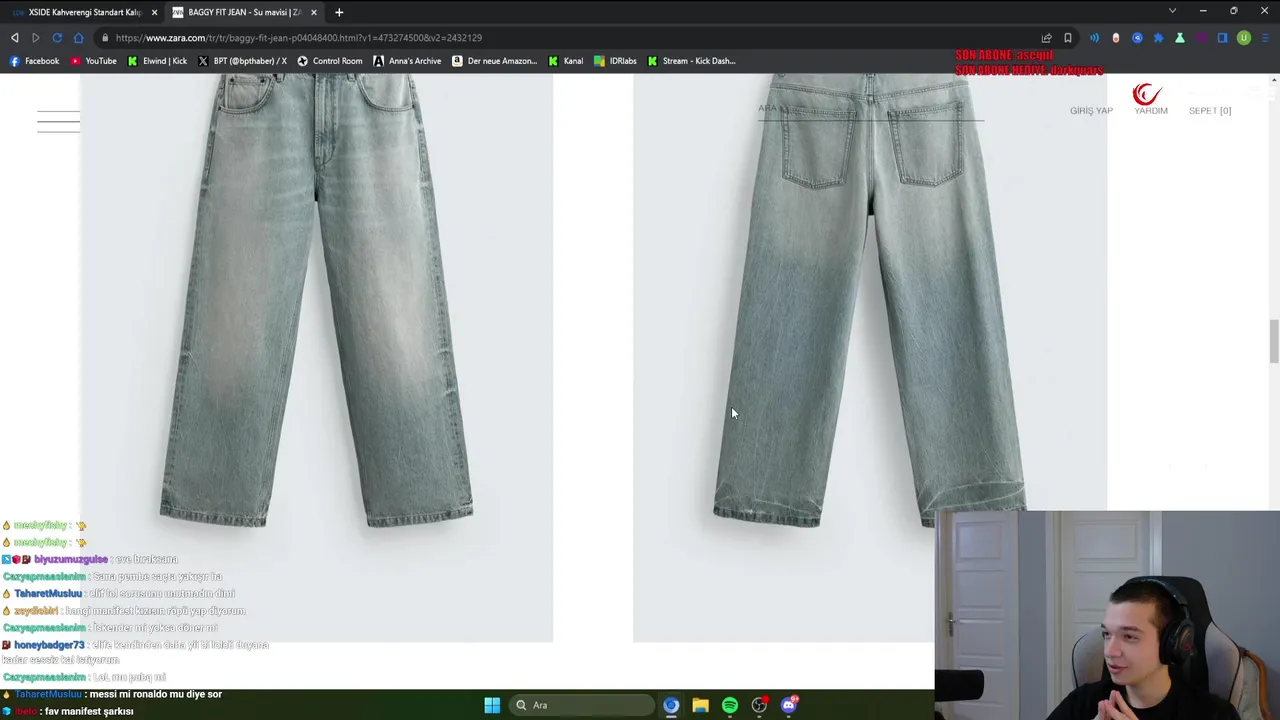
Task: Open the Elwind | Kick bookmark
Action: pyautogui.click(x=157, y=61)
